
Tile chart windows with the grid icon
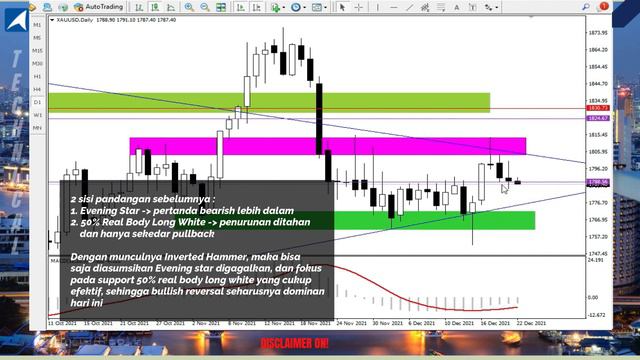click(221, 7)
